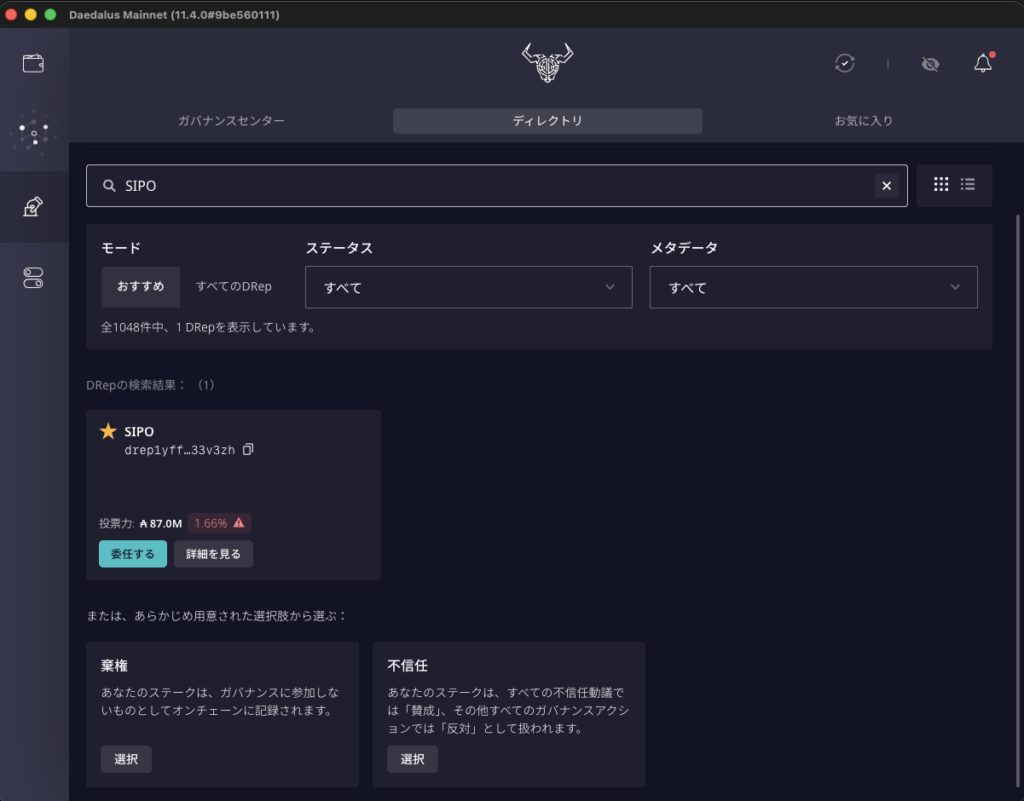Open the wallets sidebar icon
Screen dimensions: 1024x801
(33, 63)
